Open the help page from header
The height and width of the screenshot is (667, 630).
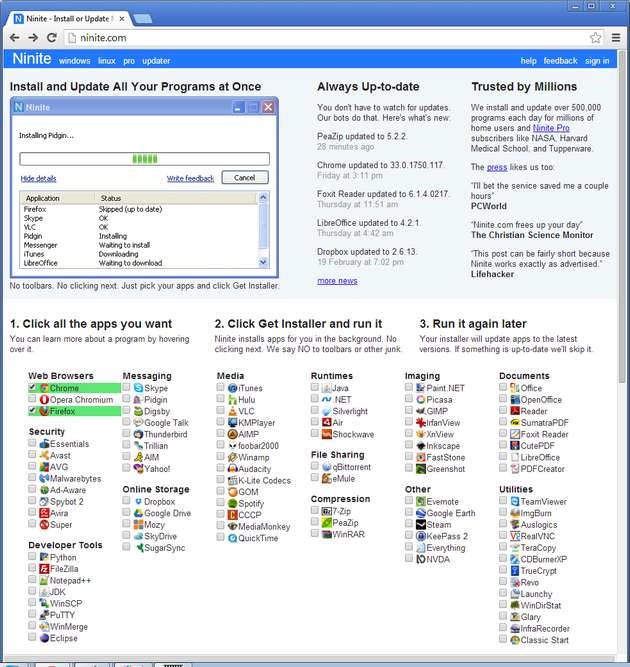[x=528, y=61]
